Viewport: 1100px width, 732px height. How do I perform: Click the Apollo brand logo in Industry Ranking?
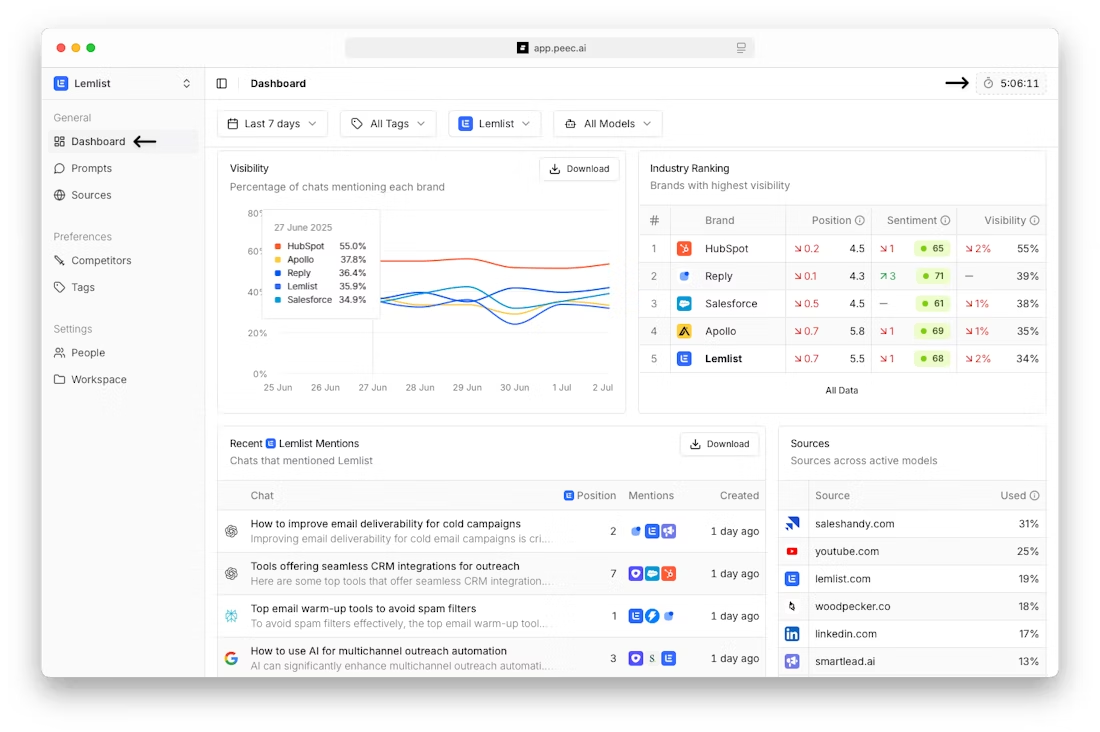(684, 331)
